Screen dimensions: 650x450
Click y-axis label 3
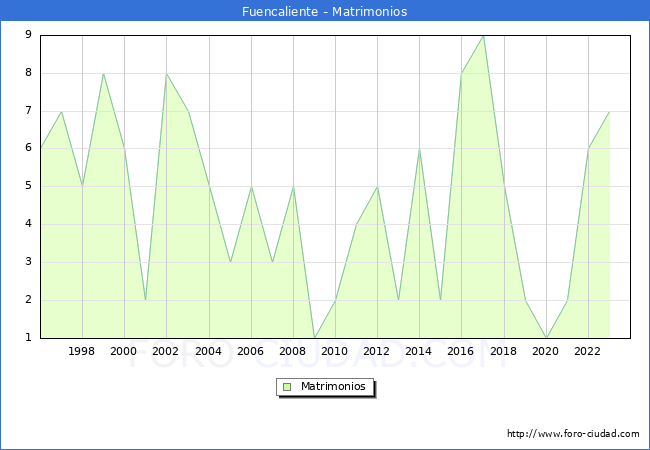pyautogui.click(x=28, y=261)
